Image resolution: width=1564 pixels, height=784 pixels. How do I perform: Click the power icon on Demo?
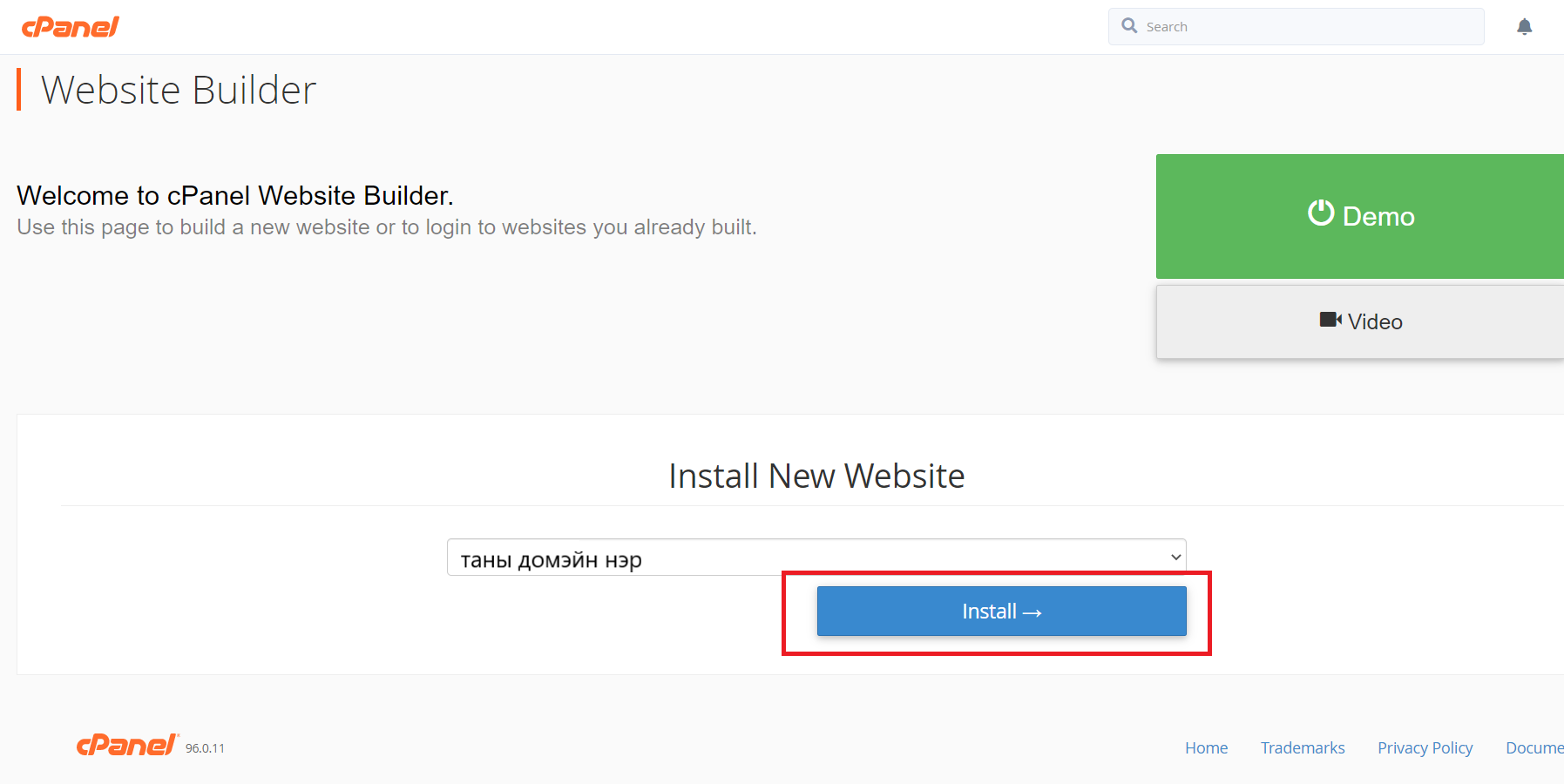coord(1321,213)
